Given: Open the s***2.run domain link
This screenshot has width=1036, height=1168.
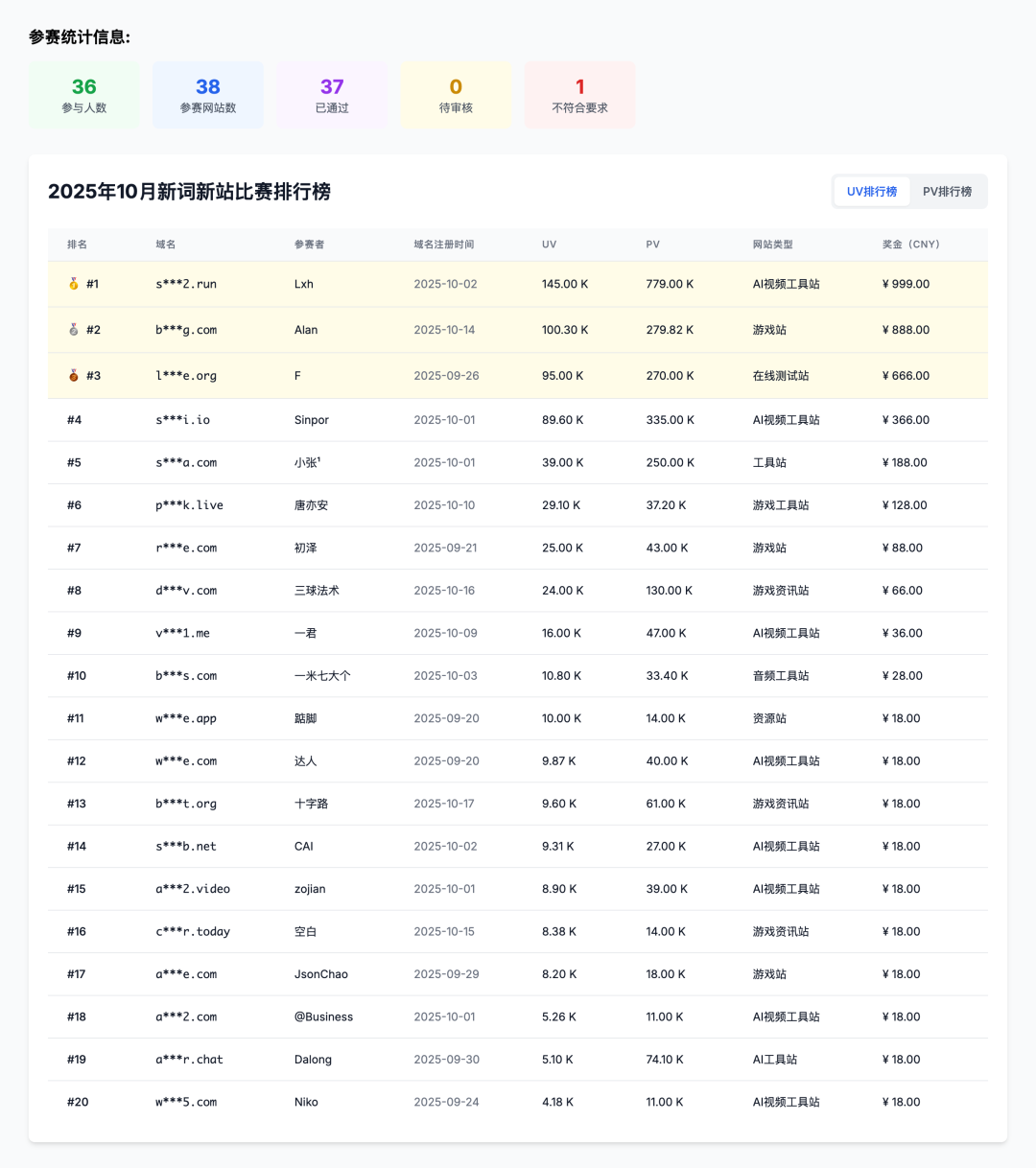Looking at the screenshot, I should [185, 284].
